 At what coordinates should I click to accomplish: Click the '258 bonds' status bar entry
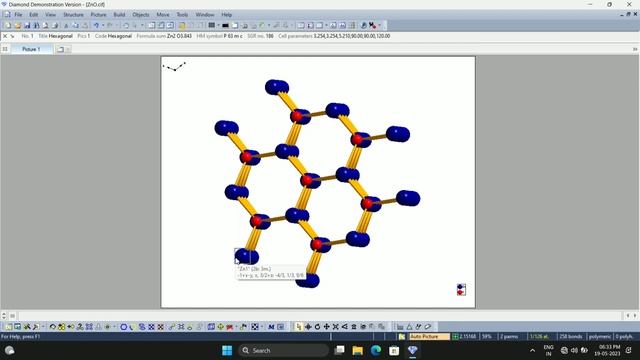pyautogui.click(x=571, y=337)
